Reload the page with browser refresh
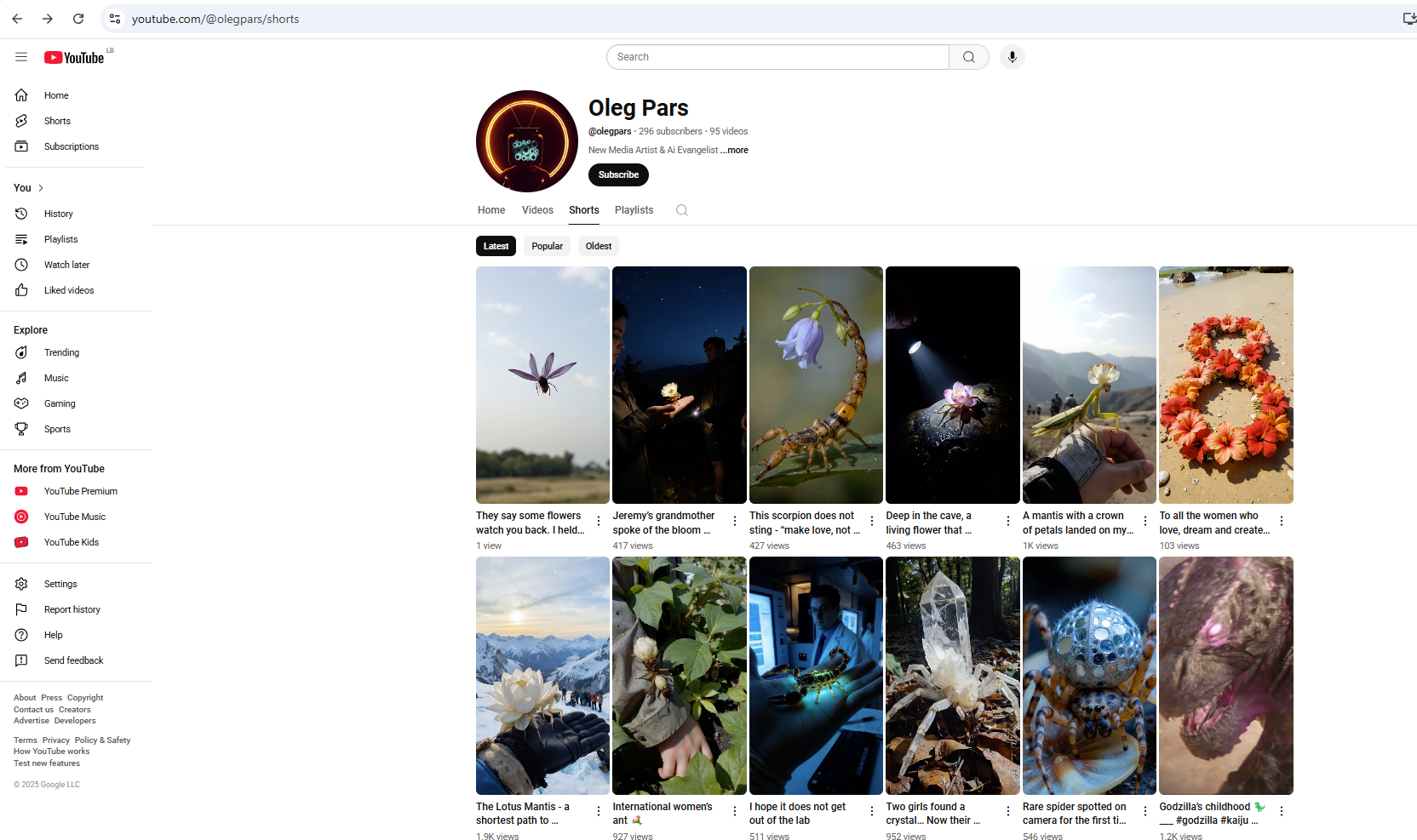Image resolution: width=1417 pixels, height=840 pixels. [x=78, y=19]
